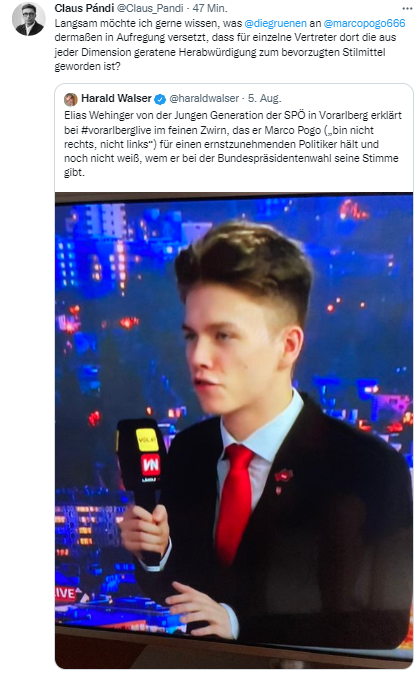The image size is (416, 675).
Task: Open the main tweet text by Pándi
Action: click(230, 45)
